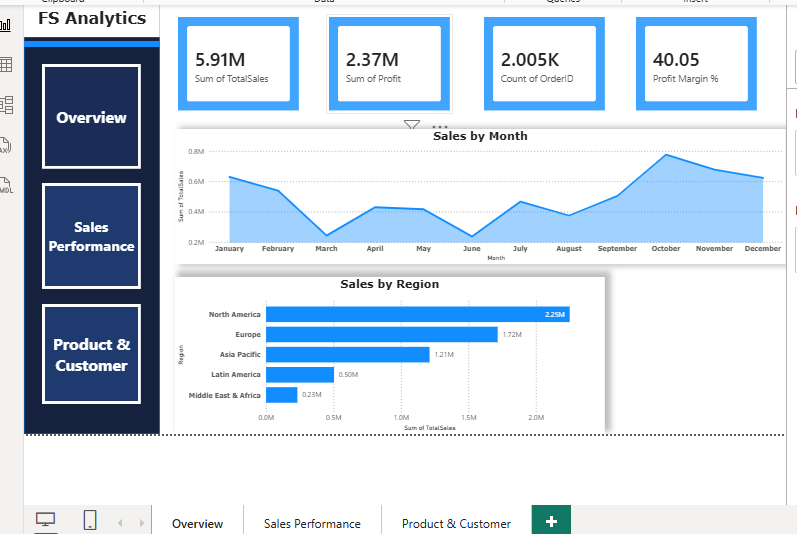Click the Sales by Region chart title
797x534 pixels.
tap(390, 284)
